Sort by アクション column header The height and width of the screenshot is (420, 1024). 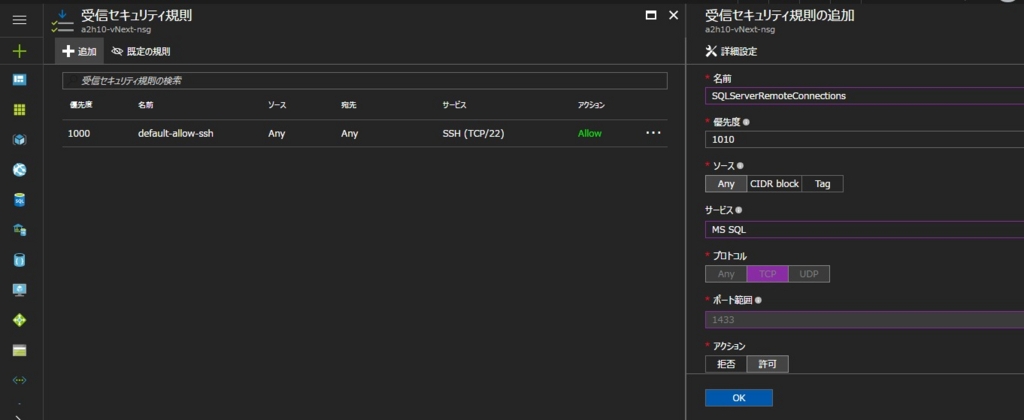(591, 105)
